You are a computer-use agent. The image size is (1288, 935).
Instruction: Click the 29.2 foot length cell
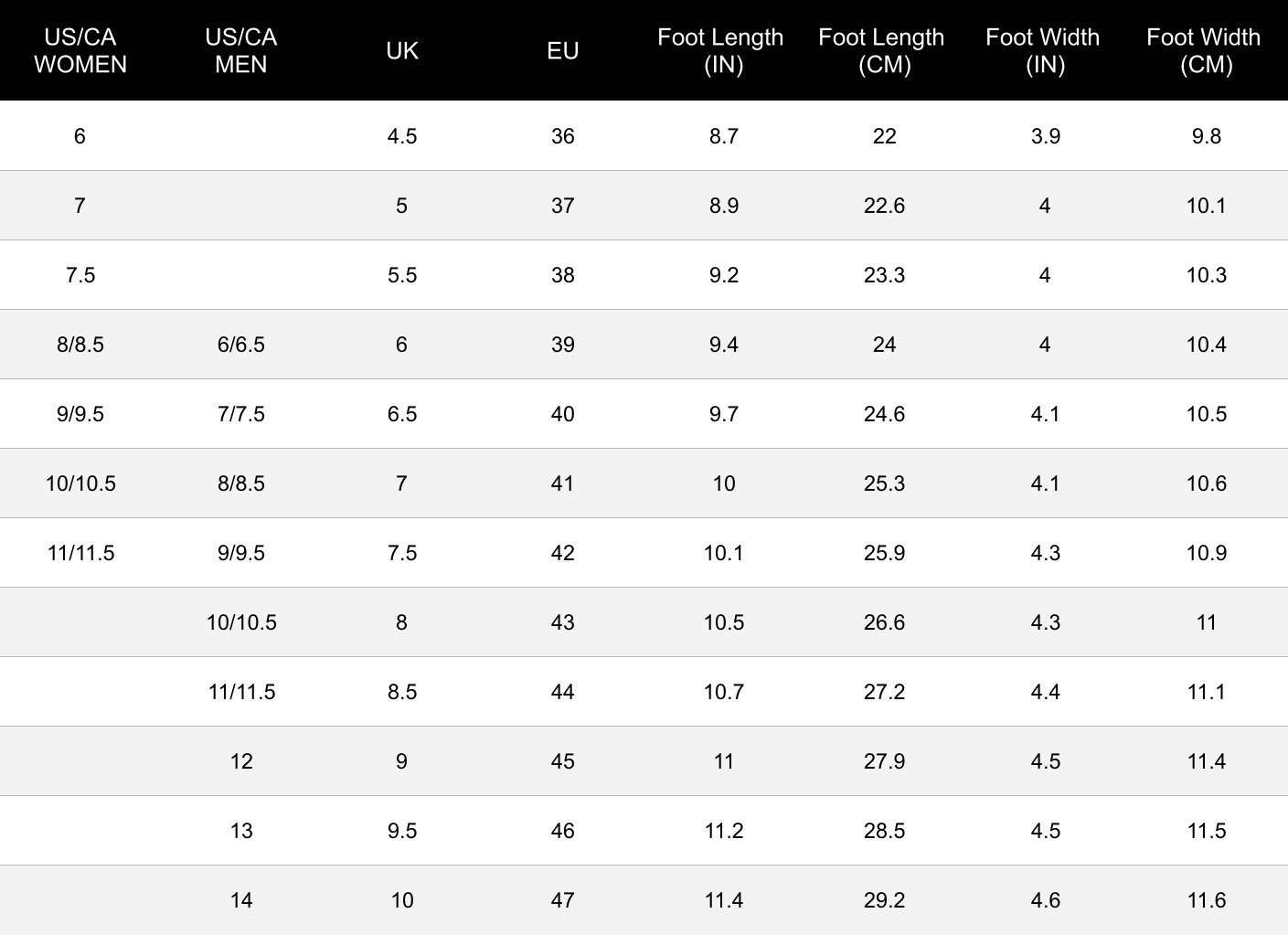(884, 900)
